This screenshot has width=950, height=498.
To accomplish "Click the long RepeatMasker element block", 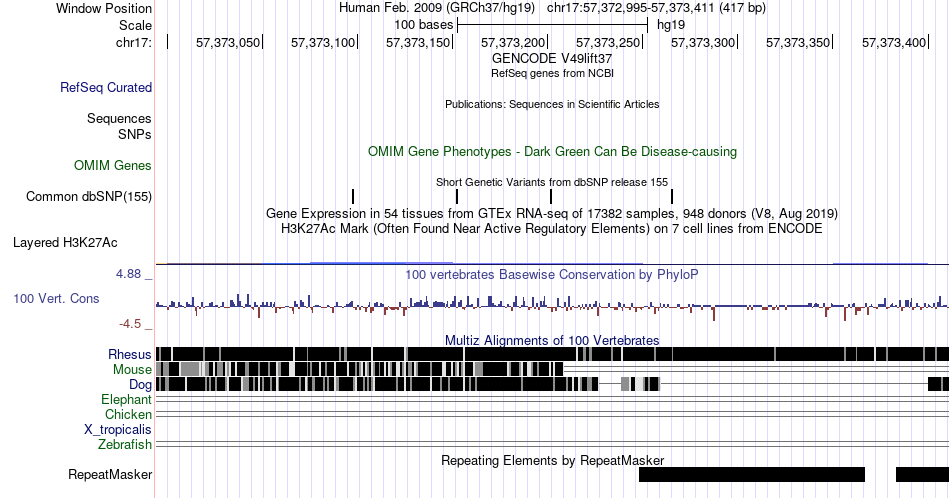I will [752, 474].
